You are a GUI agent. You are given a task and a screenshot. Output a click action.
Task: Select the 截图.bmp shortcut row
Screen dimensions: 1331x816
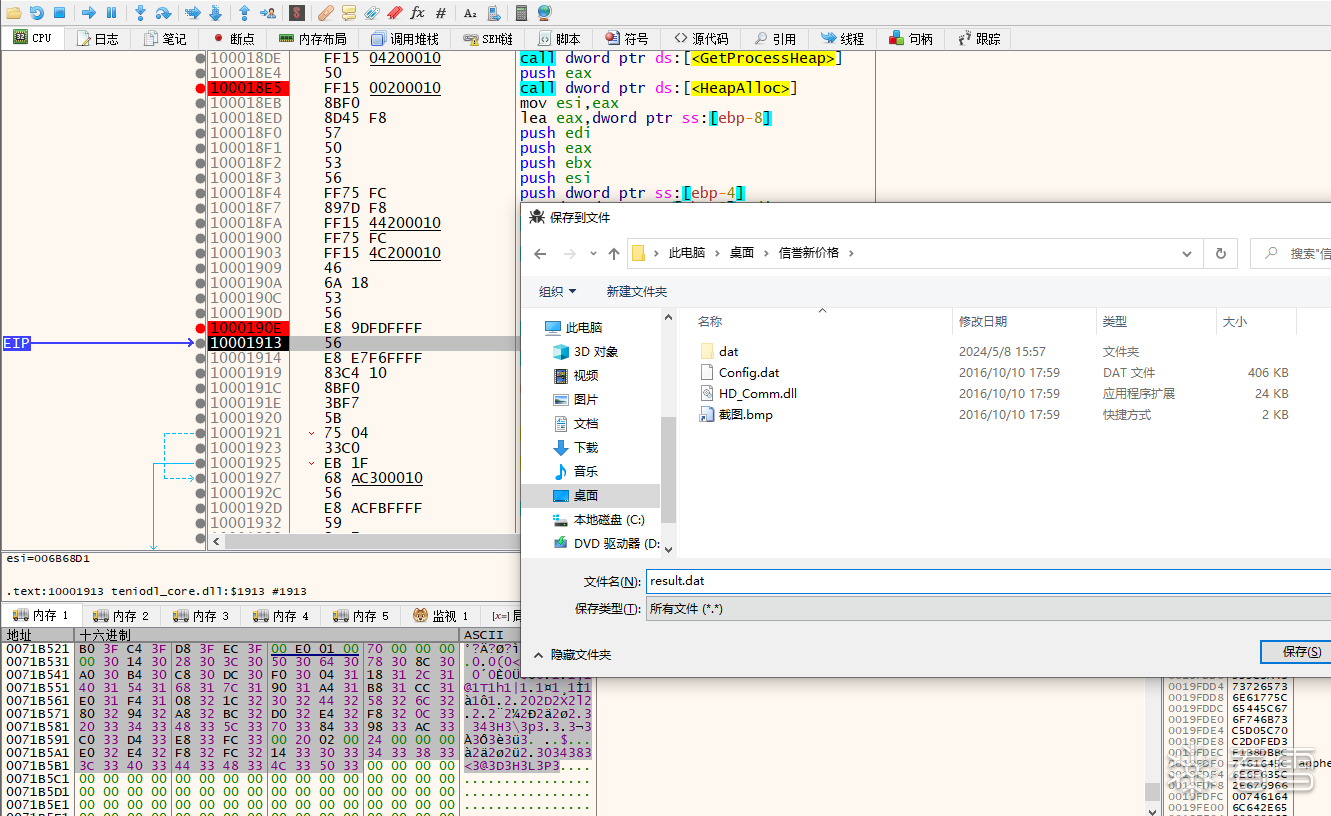tap(996, 414)
